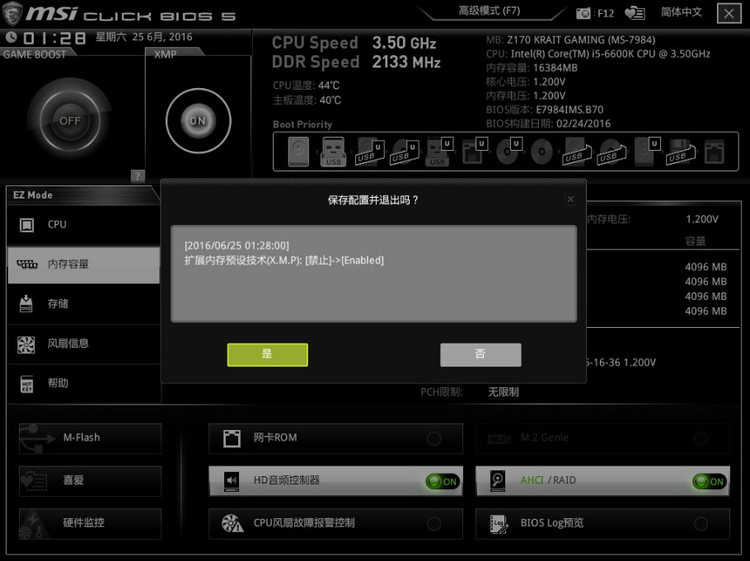Close BIOS with top-right X button

729,13
